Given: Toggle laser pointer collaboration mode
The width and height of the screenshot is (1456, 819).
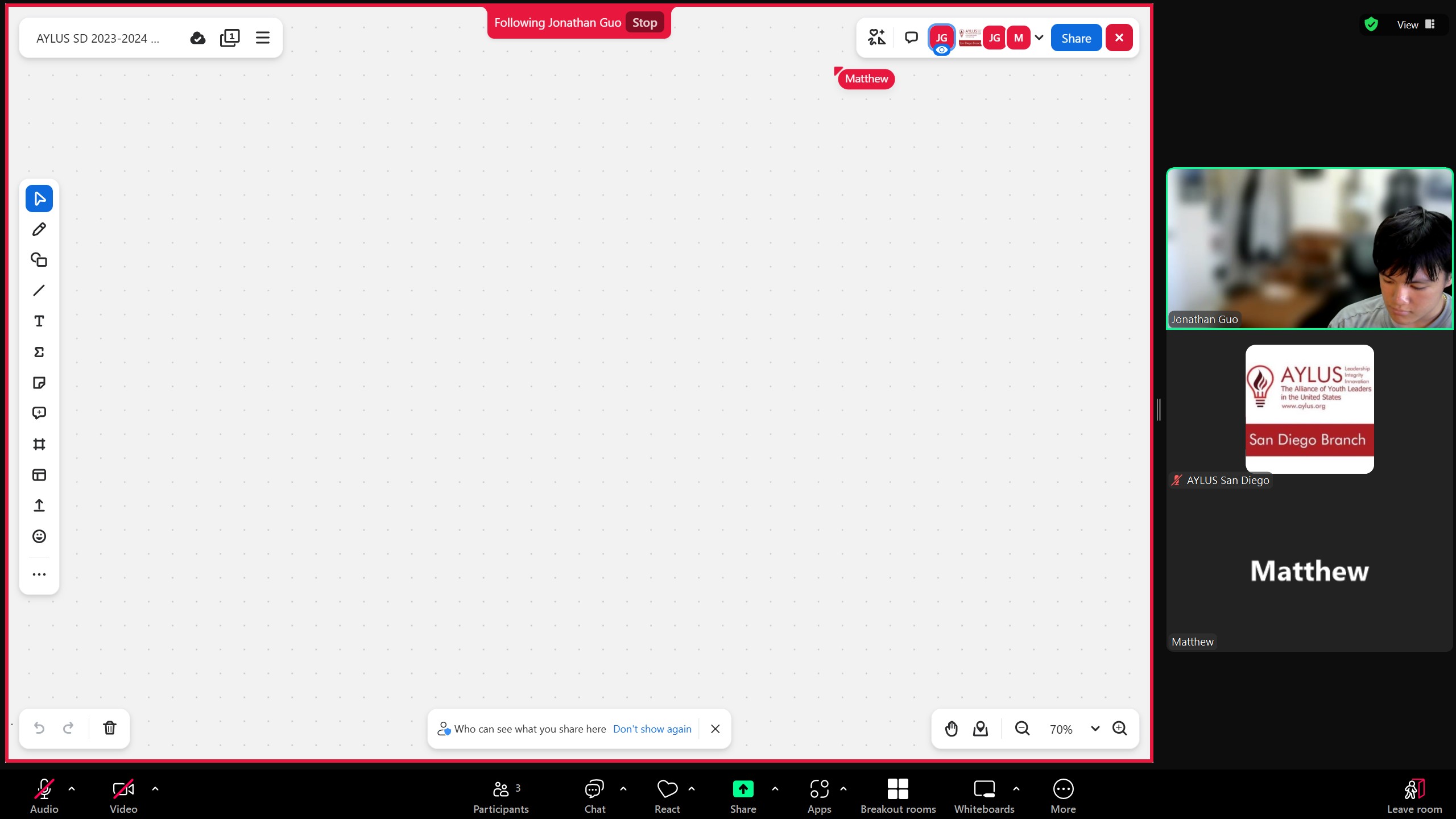Looking at the screenshot, I should (876, 38).
